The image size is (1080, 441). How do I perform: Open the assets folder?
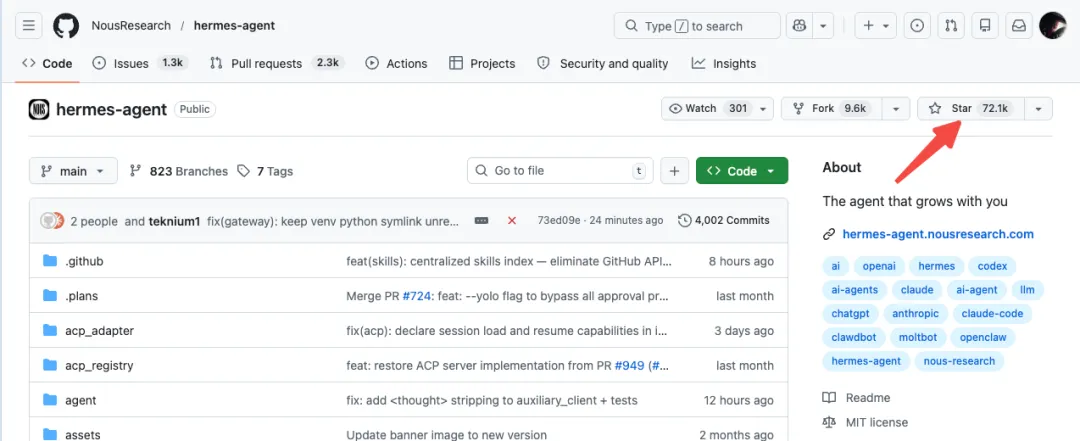click(x=83, y=435)
